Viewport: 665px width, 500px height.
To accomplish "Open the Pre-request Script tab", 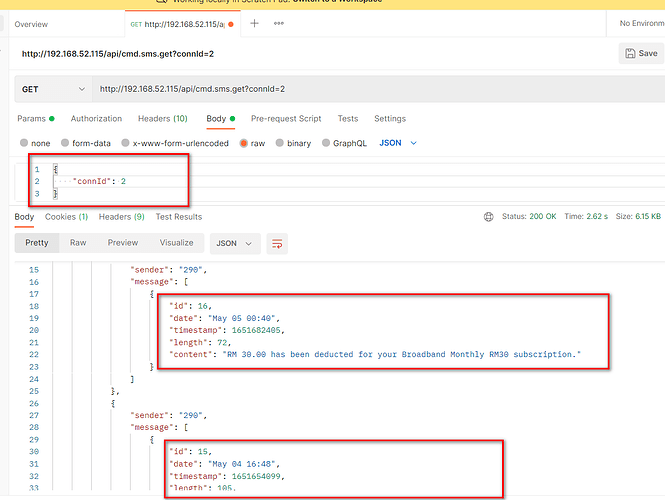I will [286, 118].
